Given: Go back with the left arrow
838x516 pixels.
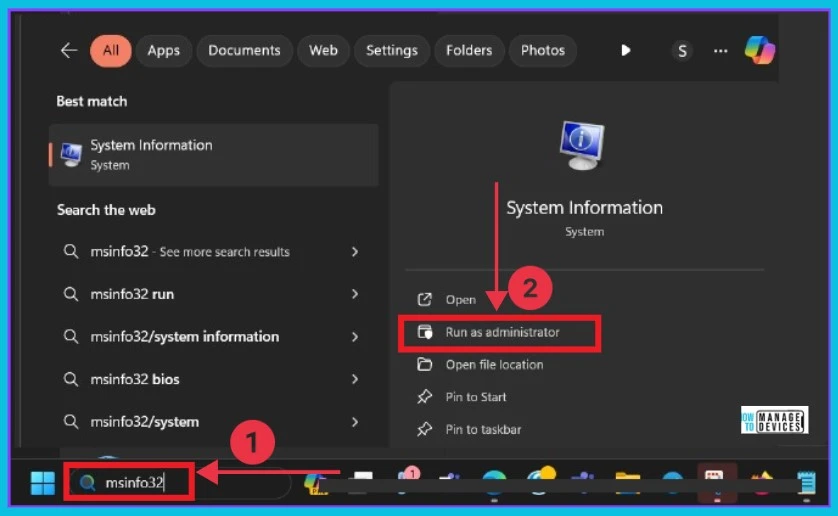Looking at the screenshot, I should [x=69, y=51].
